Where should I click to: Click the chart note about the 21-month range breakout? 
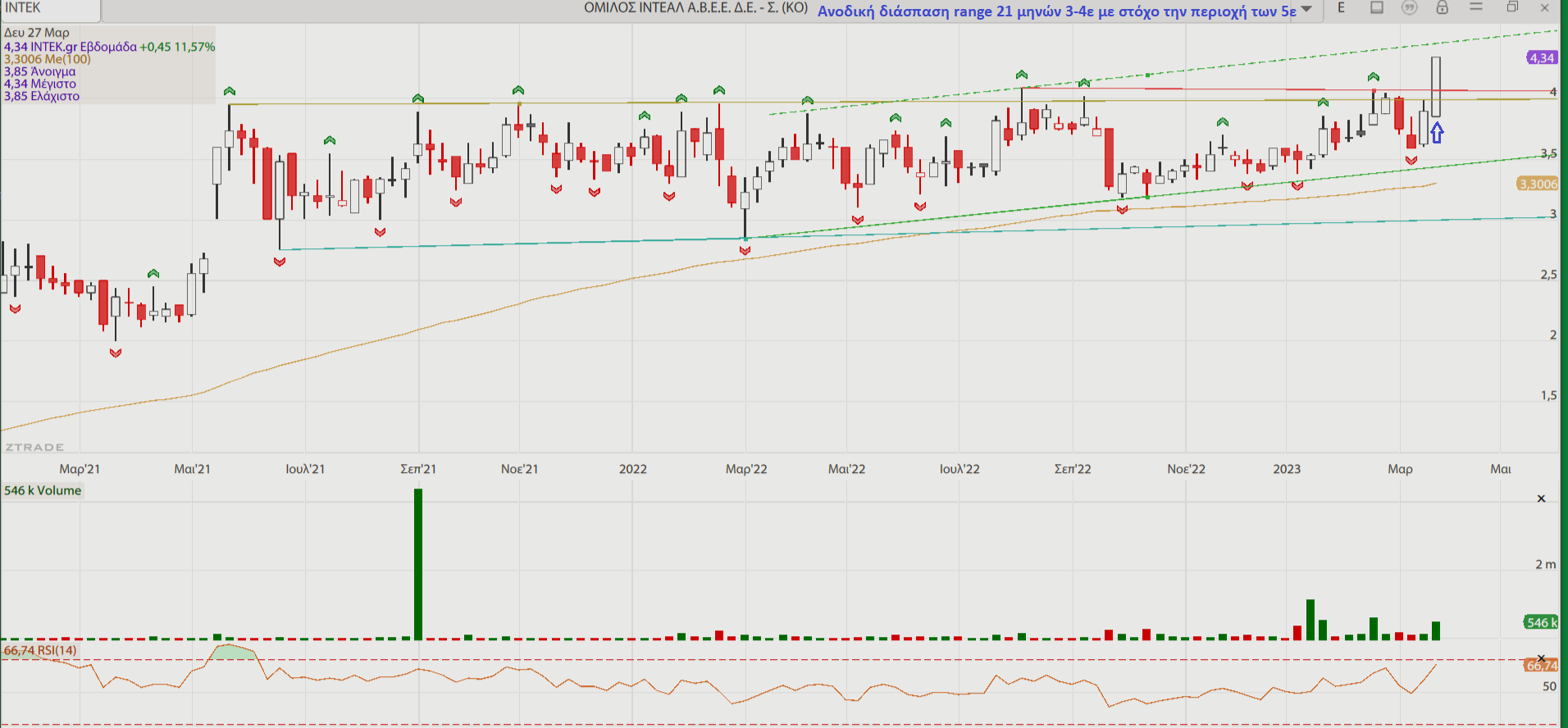pos(1056,11)
